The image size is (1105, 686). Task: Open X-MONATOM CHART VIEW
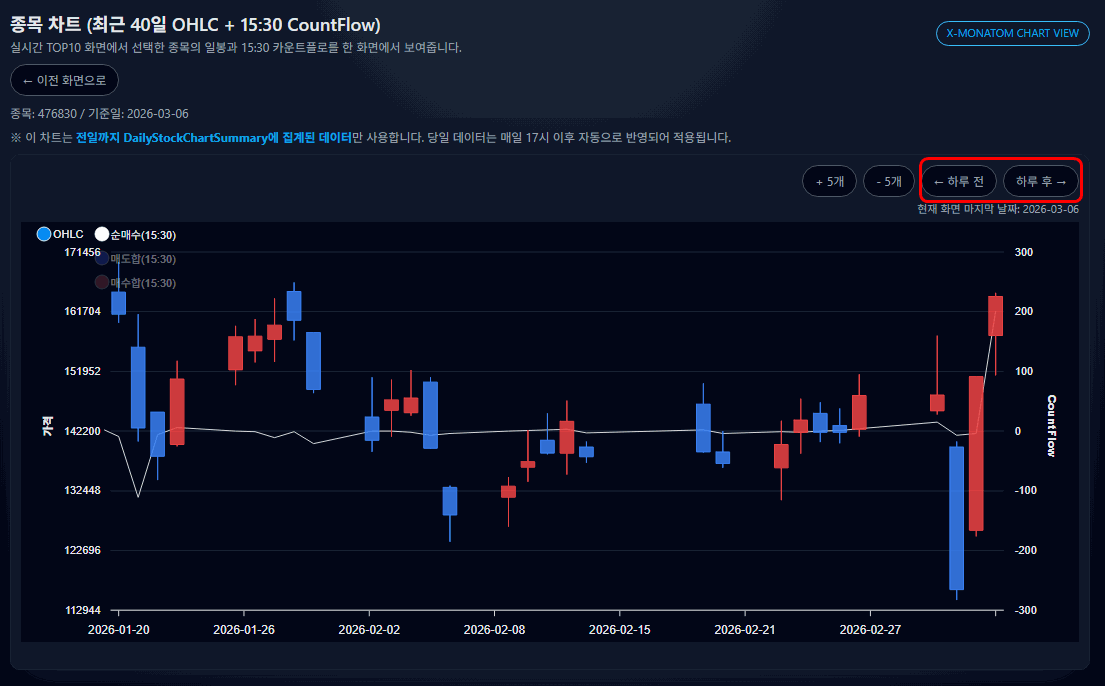tap(1012, 33)
